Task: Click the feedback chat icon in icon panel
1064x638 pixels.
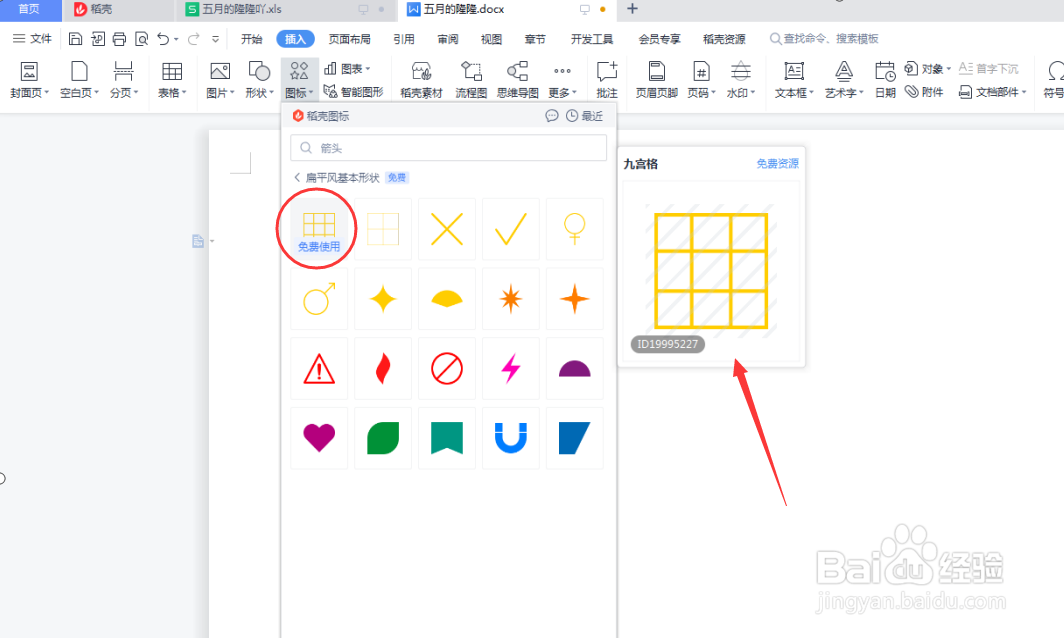Action: (552, 116)
